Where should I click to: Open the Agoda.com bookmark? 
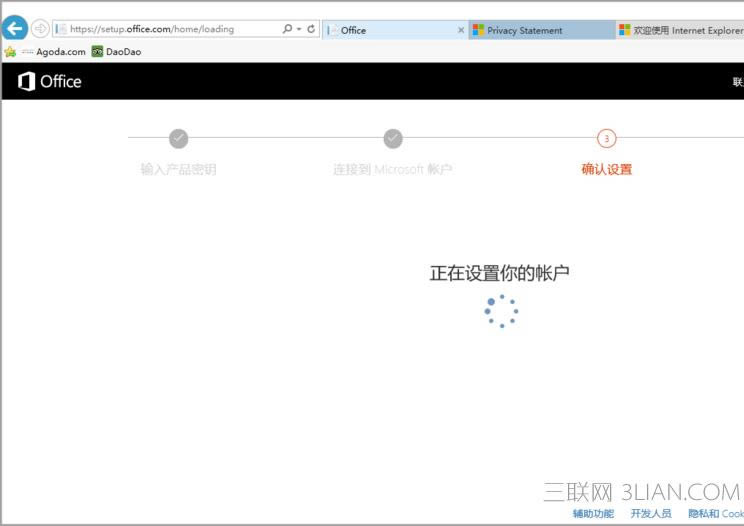click(x=54, y=52)
